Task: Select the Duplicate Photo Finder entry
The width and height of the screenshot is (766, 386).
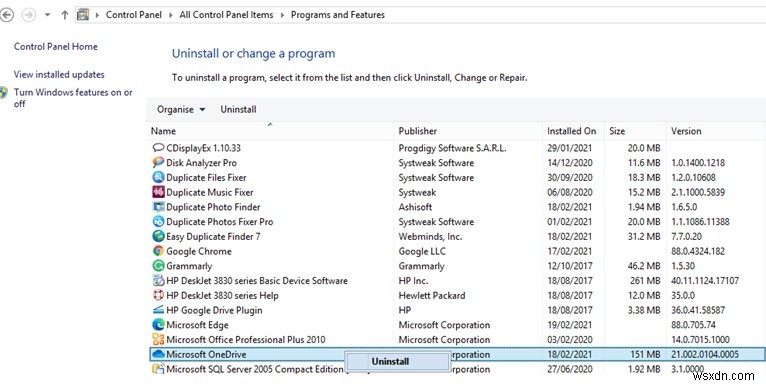Action: click(213, 207)
